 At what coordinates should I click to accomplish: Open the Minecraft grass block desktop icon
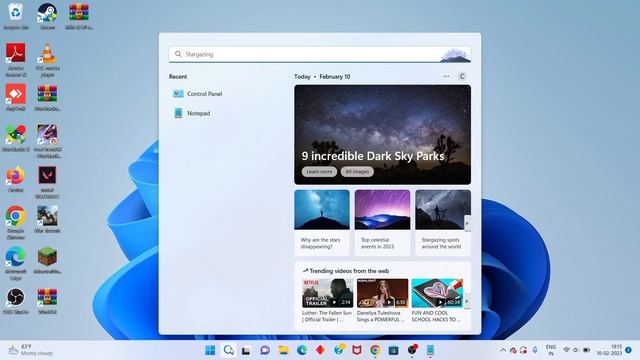(47, 260)
